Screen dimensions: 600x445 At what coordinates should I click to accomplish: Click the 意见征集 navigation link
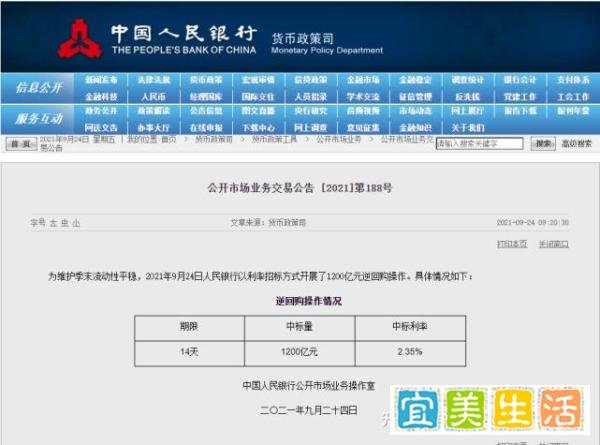click(x=363, y=128)
